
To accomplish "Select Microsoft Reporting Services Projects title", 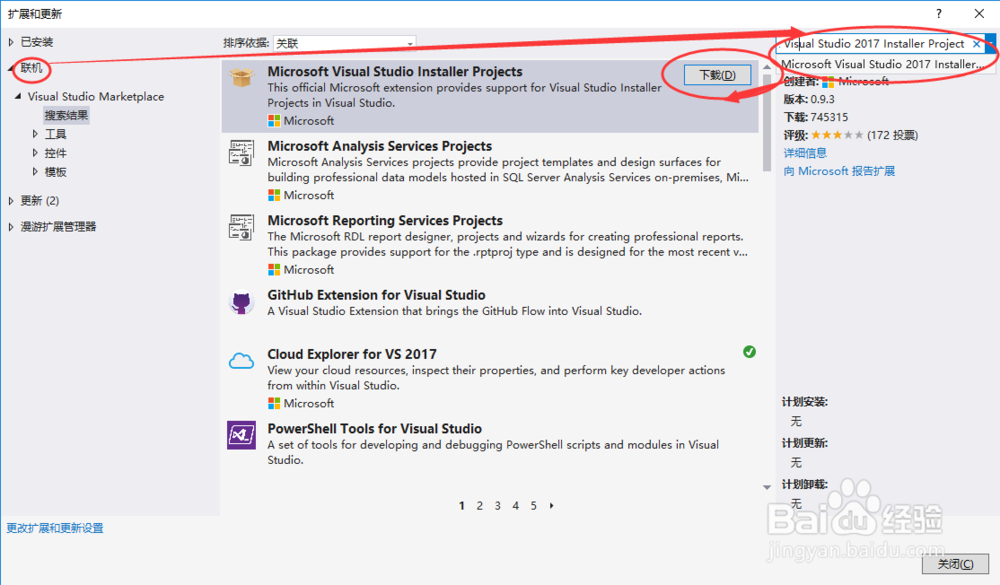I will coord(385,221).
